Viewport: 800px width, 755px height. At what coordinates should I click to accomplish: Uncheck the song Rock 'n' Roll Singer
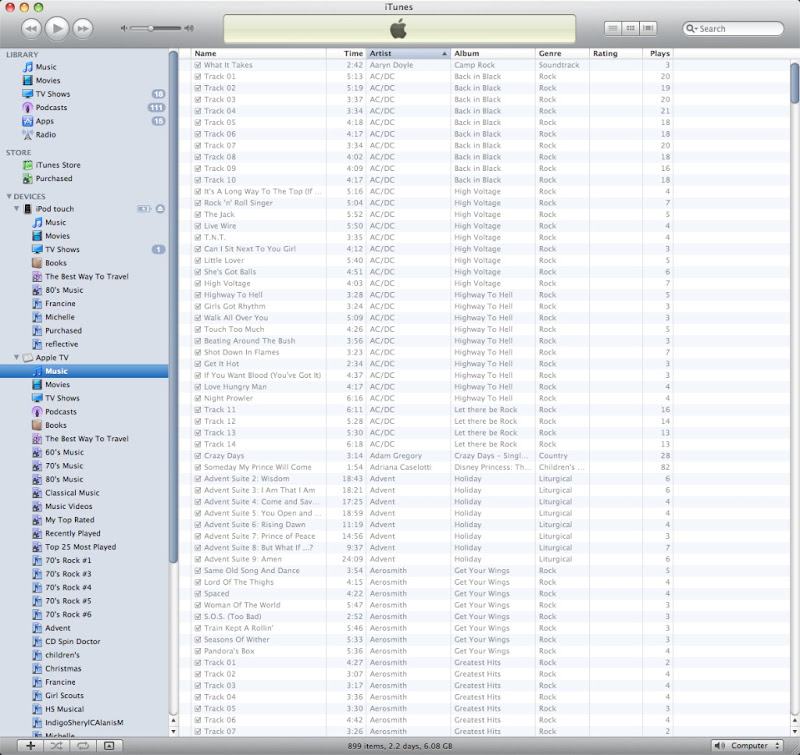[197, 203]
